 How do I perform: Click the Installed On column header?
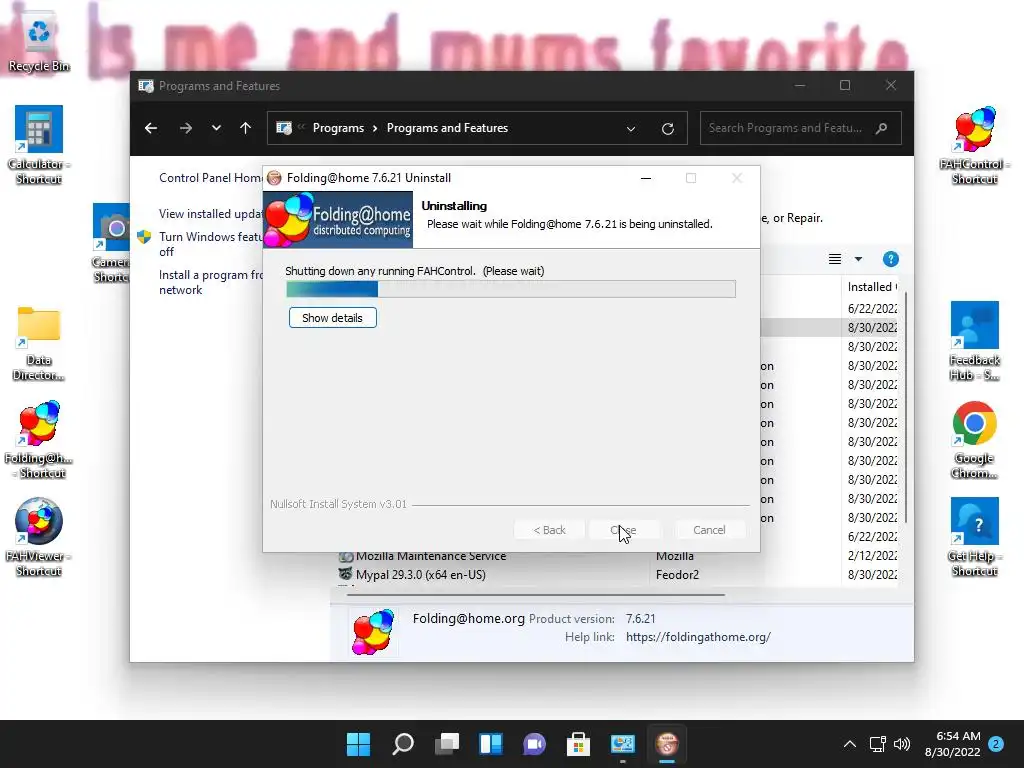click(x=871, y=287)
